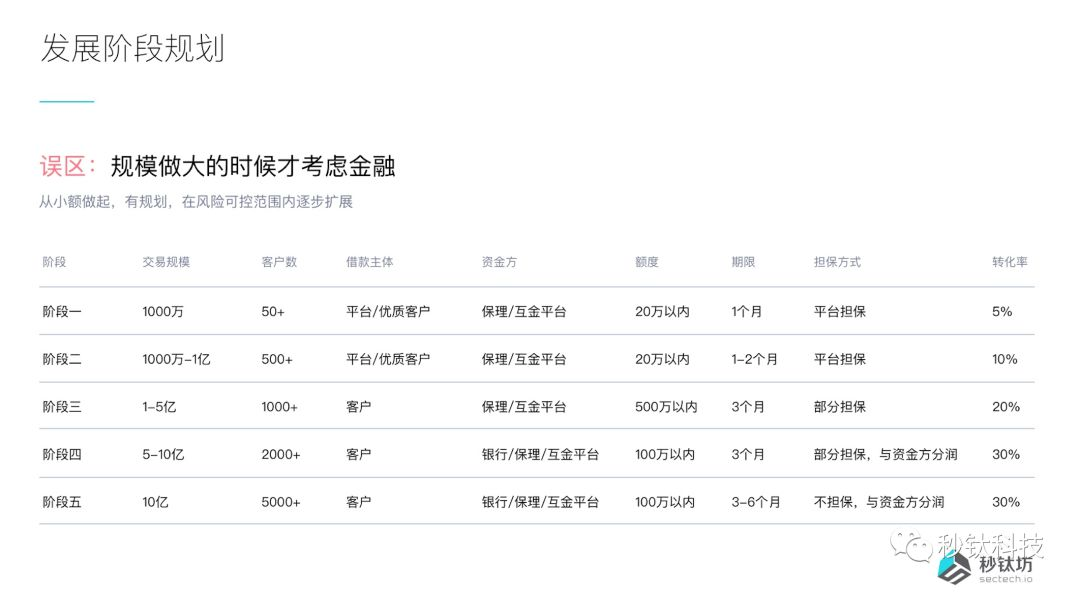The image size is (1080, 594).
Task: Select the 500万以内 quota cell
Action: point(666,407)
